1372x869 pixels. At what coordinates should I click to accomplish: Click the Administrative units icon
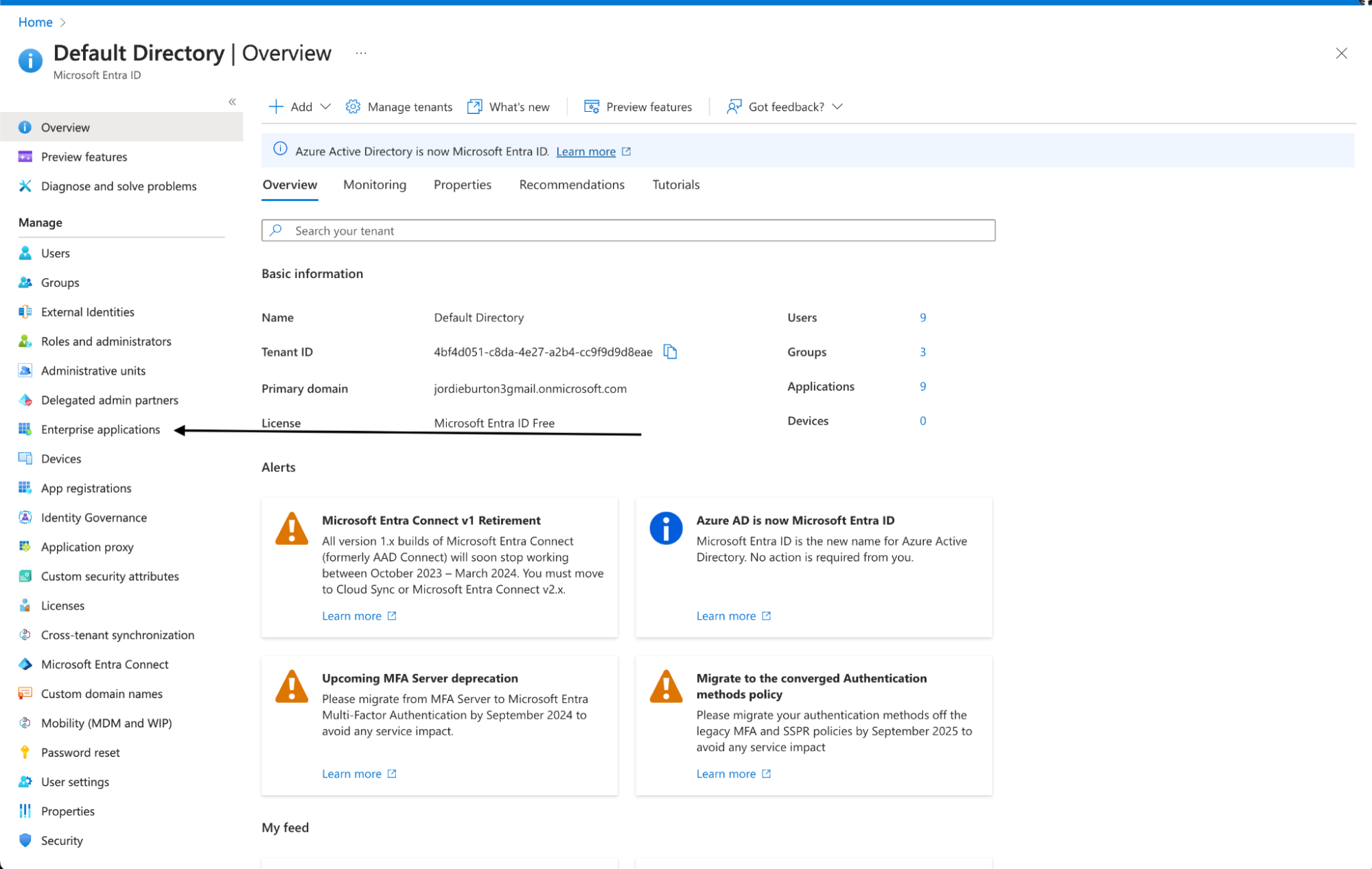(25, 371)
